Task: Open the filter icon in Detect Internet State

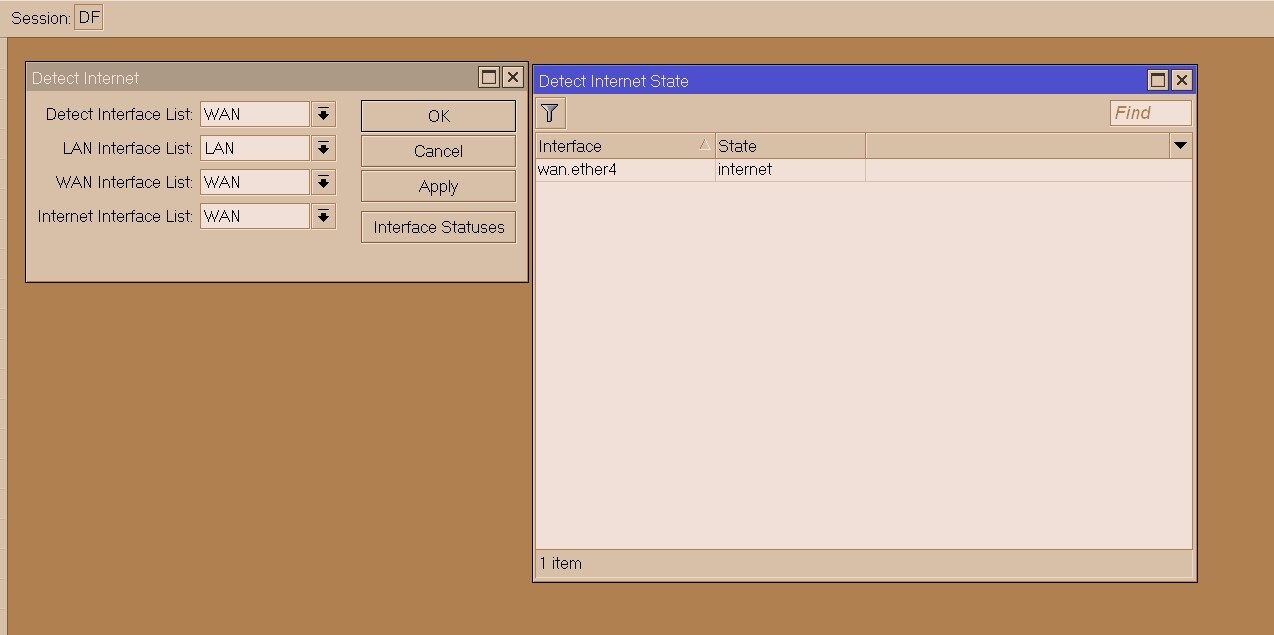Action: point(550,113)
